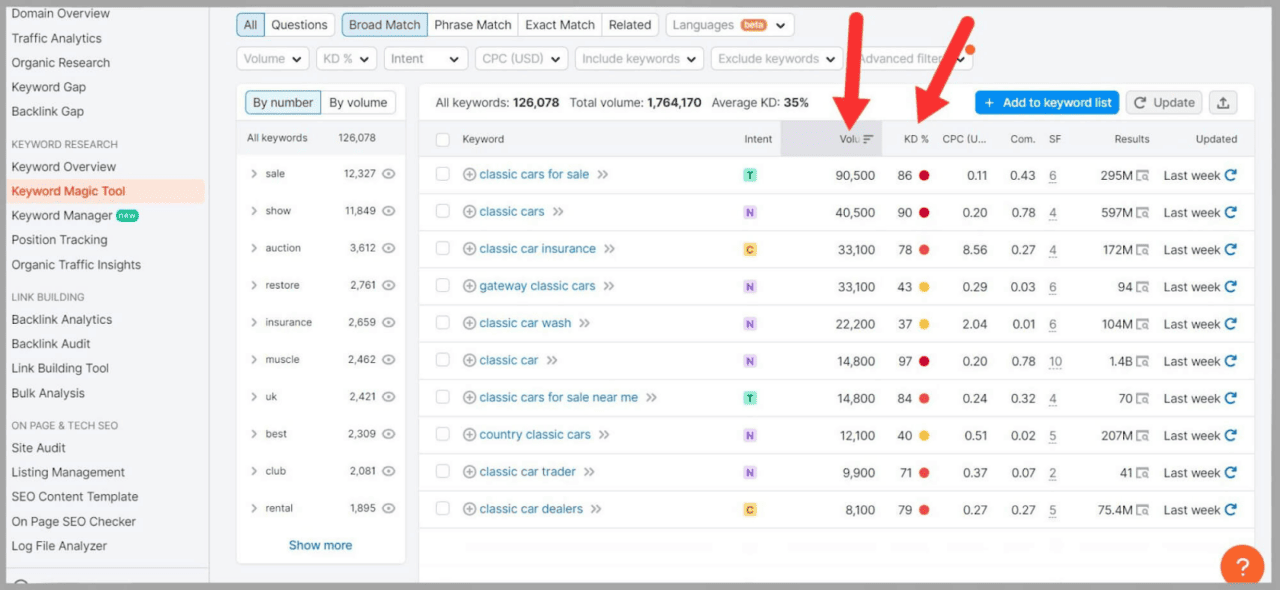The width and height of the screenshot is (1280, 590).
Task: Click the plus icon beside classic car insurance
Action: (x=470, y=249)
